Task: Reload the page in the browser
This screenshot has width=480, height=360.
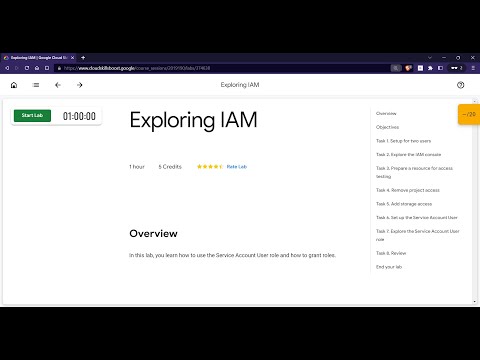Action: pyautogui.click(x=27, y=68)
